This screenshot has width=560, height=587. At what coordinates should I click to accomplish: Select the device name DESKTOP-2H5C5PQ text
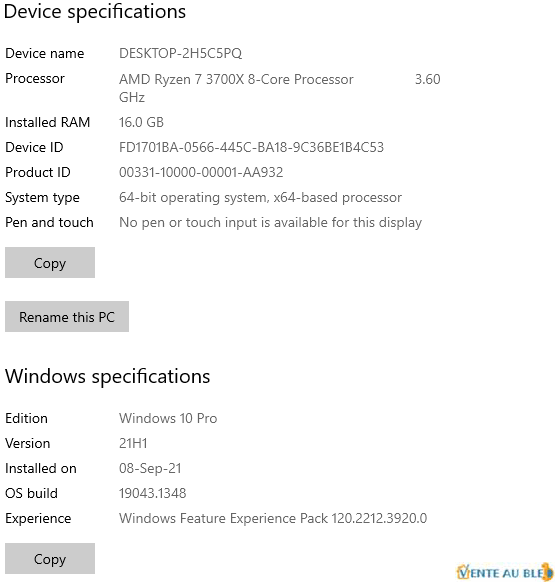(x=180, y=53)
